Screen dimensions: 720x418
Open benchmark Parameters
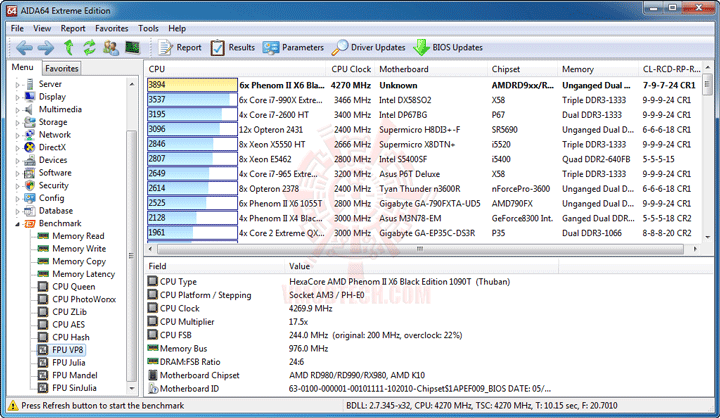(x=293, y=47)
